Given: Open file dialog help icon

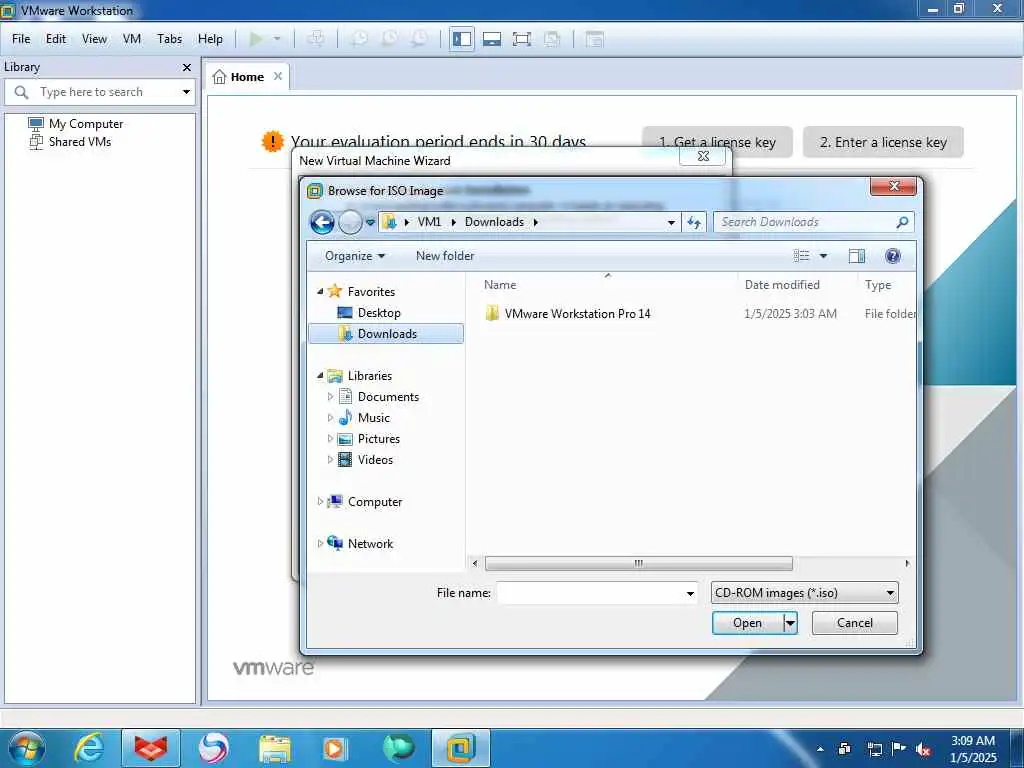Looking at the screenshot, I should pos(893,256).
